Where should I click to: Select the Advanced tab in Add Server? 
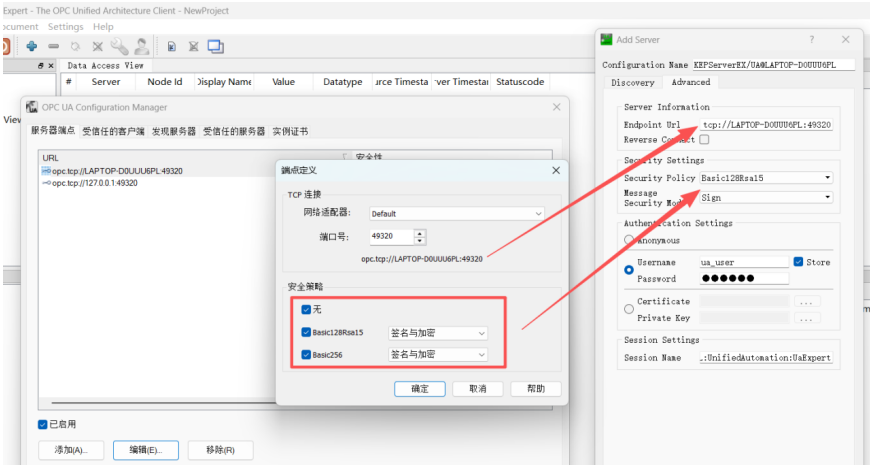pos(691,82)
